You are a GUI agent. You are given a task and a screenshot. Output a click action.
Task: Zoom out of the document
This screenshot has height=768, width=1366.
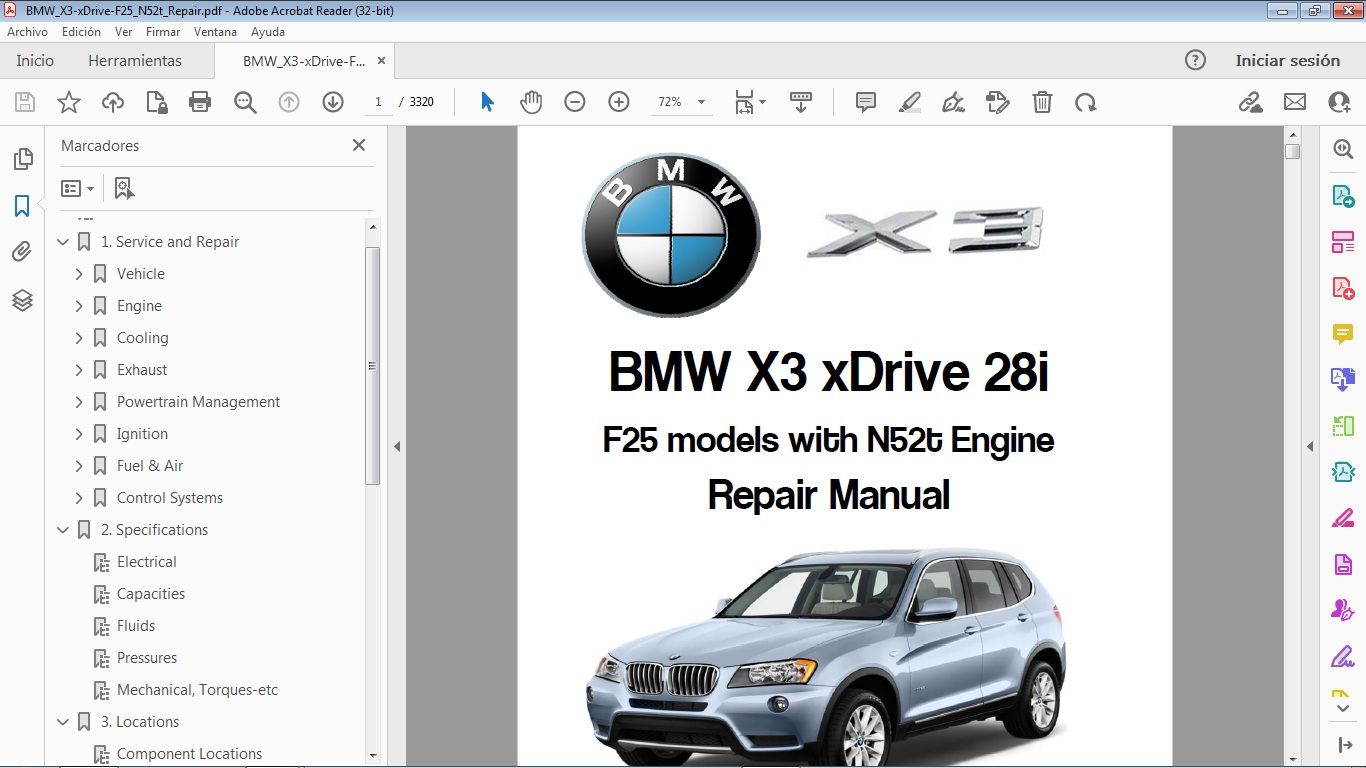[574, 101]
